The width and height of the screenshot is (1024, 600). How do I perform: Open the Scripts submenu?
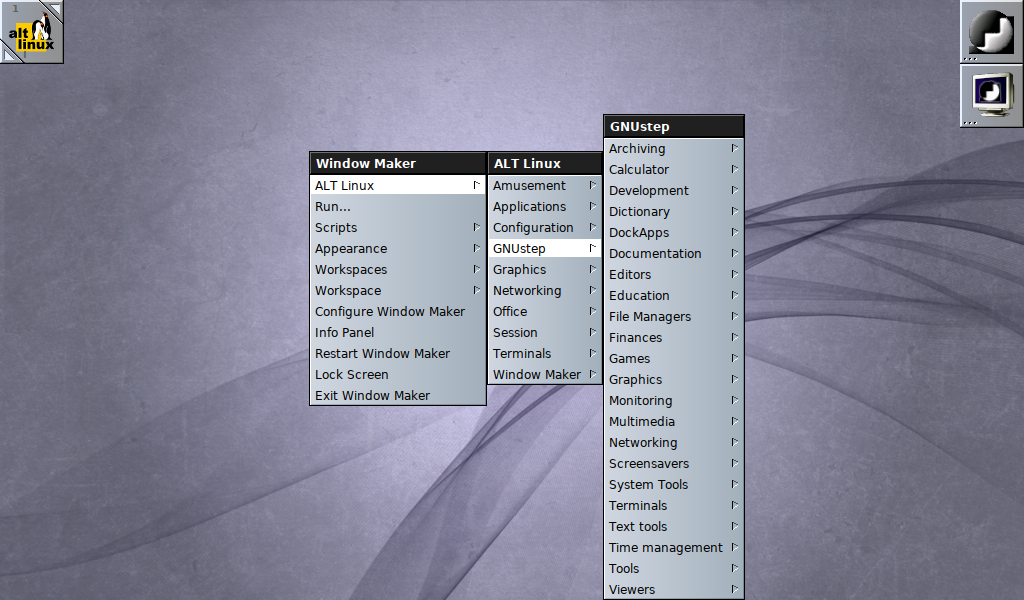(398, 227)
